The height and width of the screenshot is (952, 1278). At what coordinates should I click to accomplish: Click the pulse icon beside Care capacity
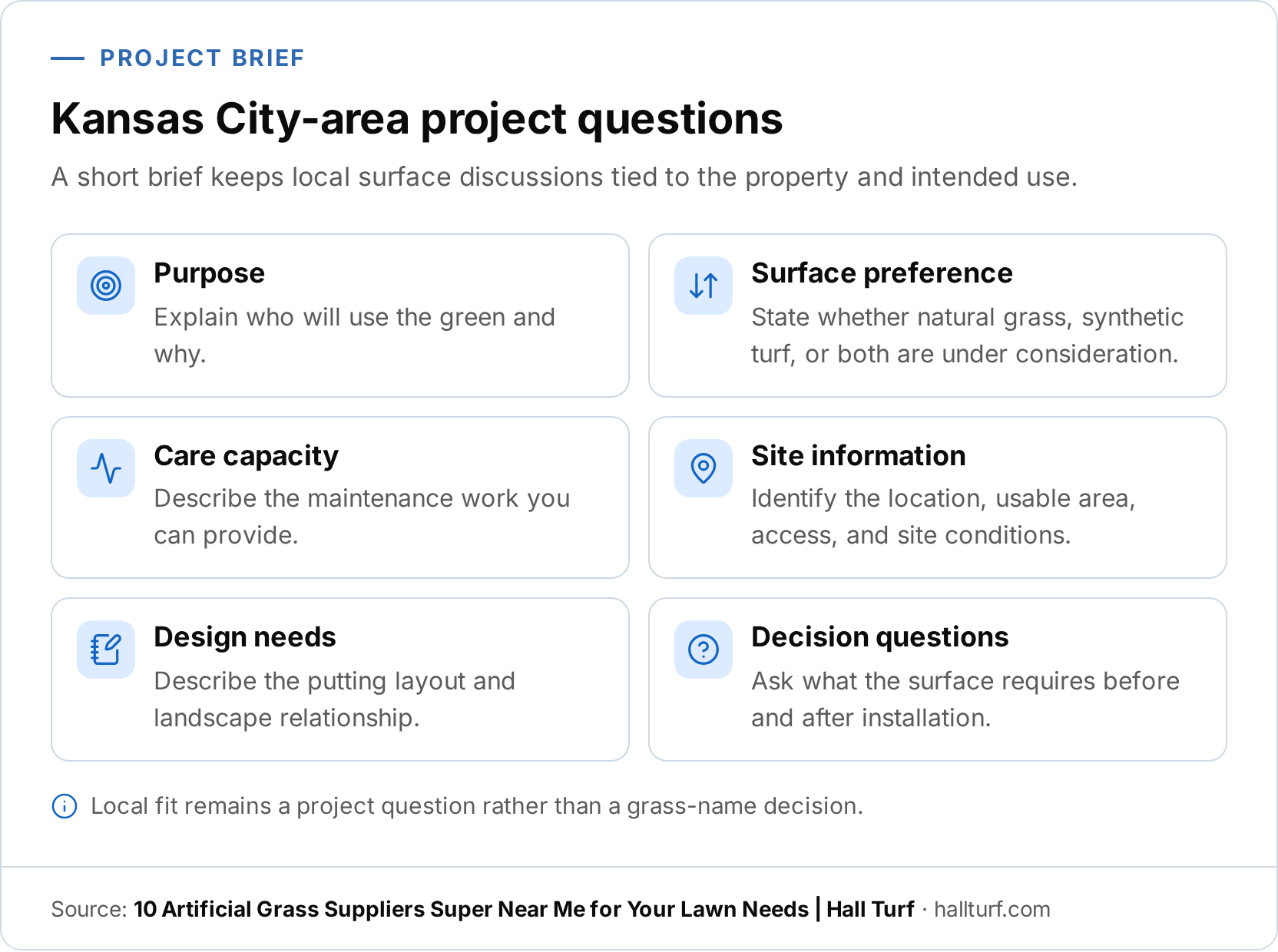click(106, 468)
